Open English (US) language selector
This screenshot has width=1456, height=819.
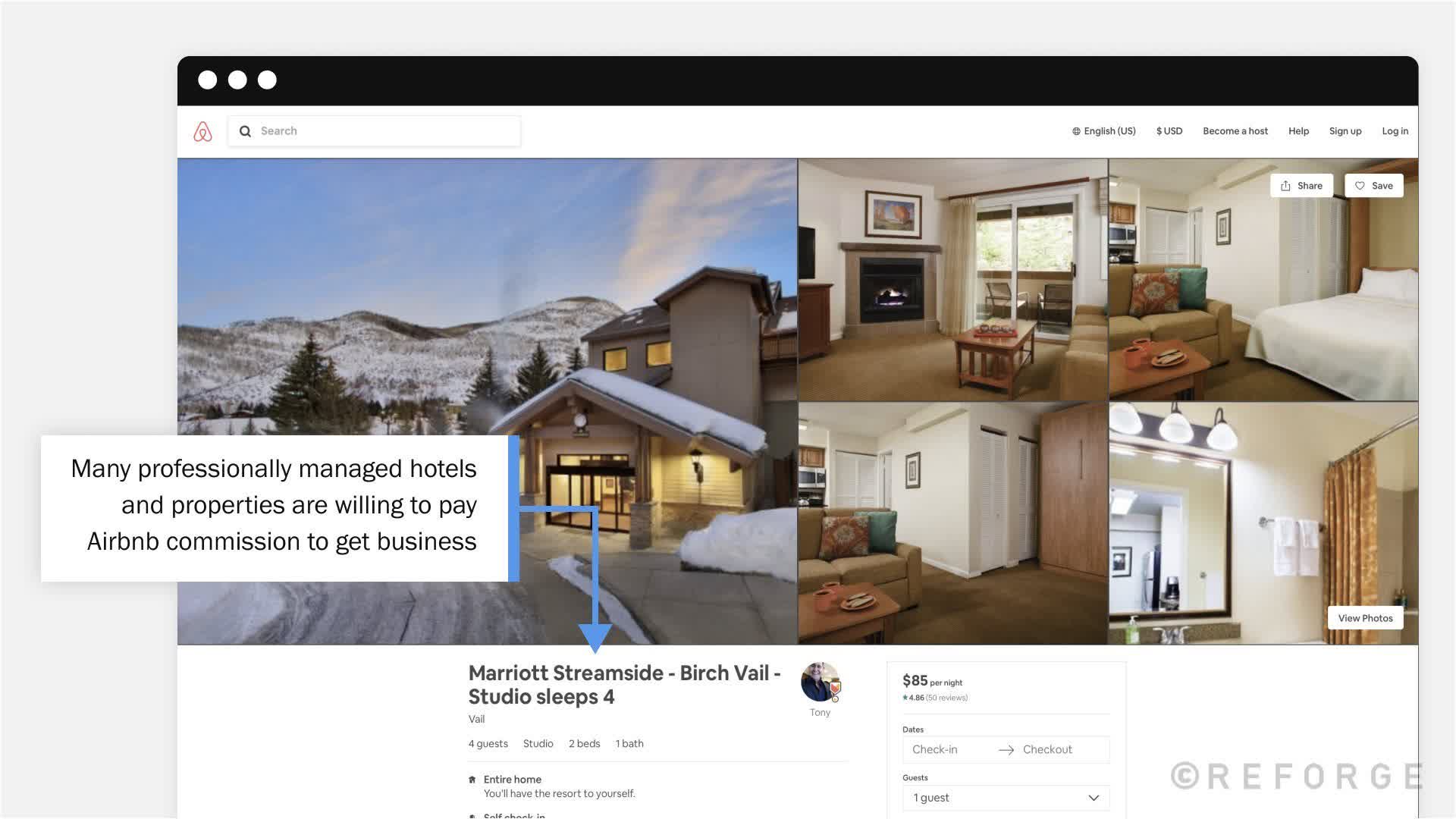(x=1109, y=131)
